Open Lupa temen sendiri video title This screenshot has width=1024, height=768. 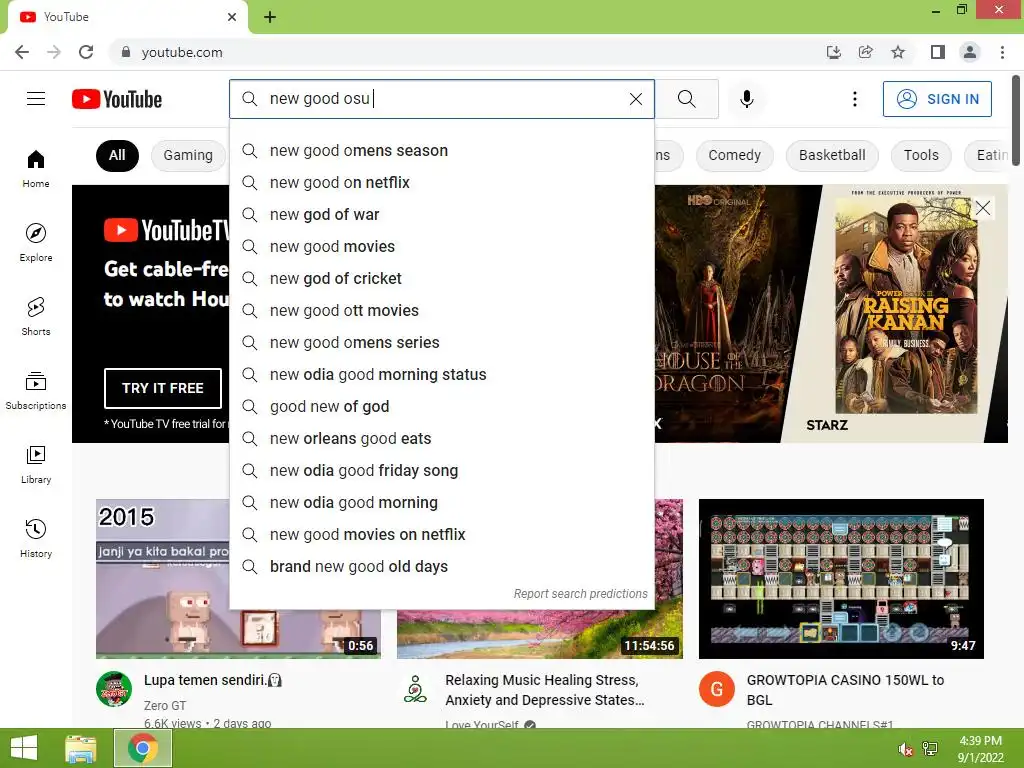(x=212, y=680)
